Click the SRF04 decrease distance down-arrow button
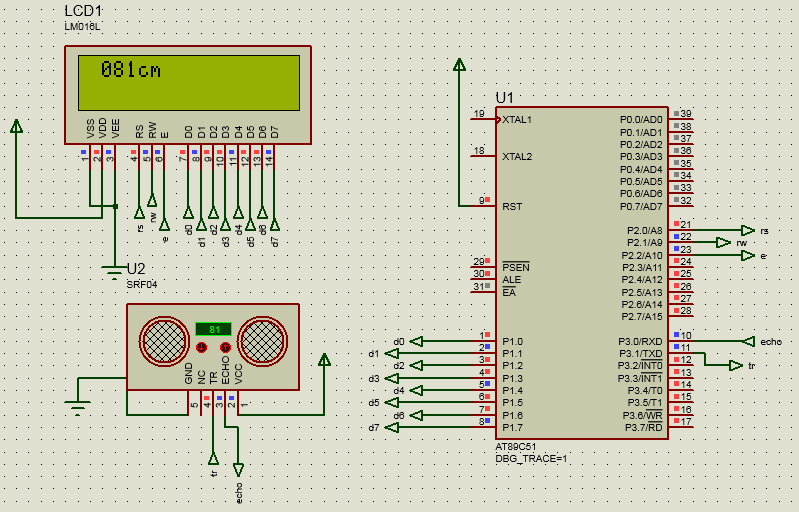Viewport: 799px width, 512px height. pyautogui.click(x=202, y=348)
